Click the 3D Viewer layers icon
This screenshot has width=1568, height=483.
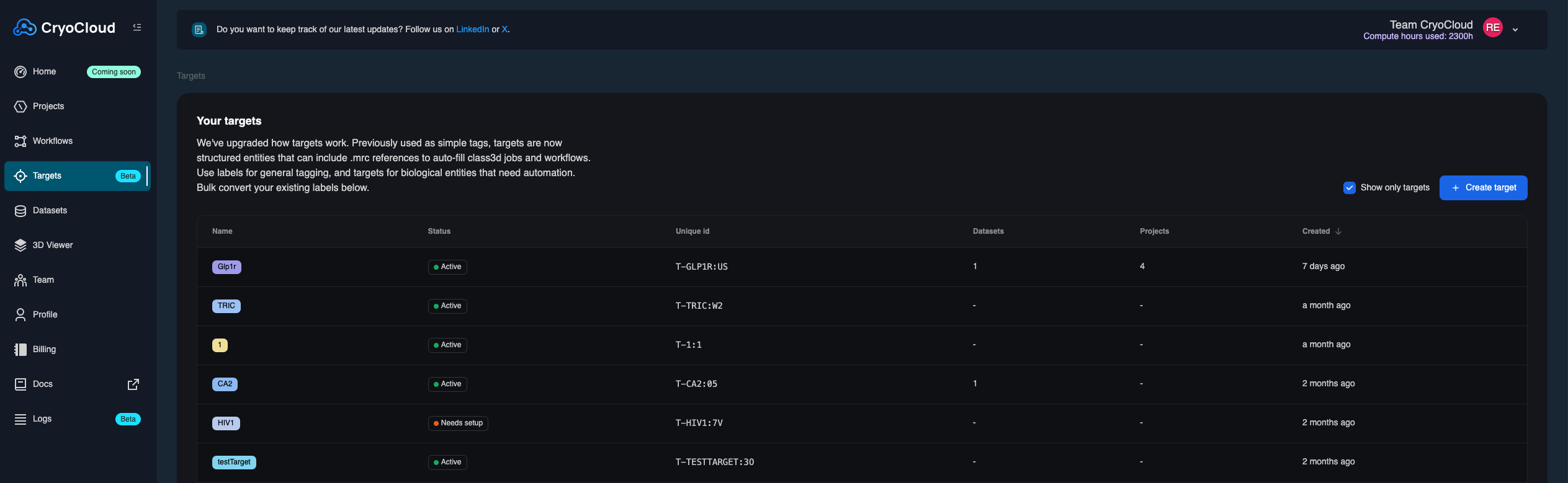click(x=20, y=246)
